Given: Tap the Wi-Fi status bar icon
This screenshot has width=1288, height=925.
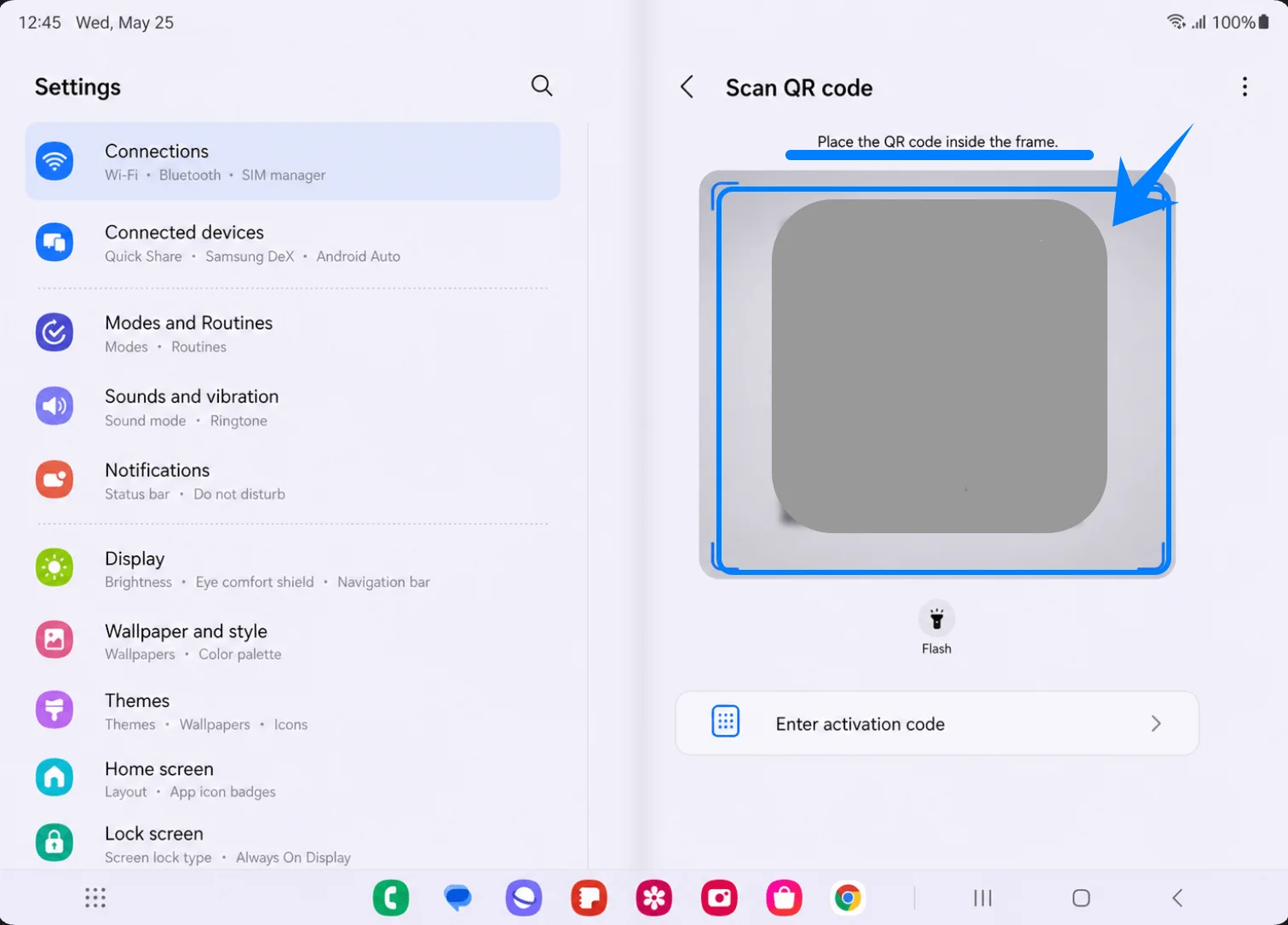Looking at the screenshot, I should [1176, 22].
